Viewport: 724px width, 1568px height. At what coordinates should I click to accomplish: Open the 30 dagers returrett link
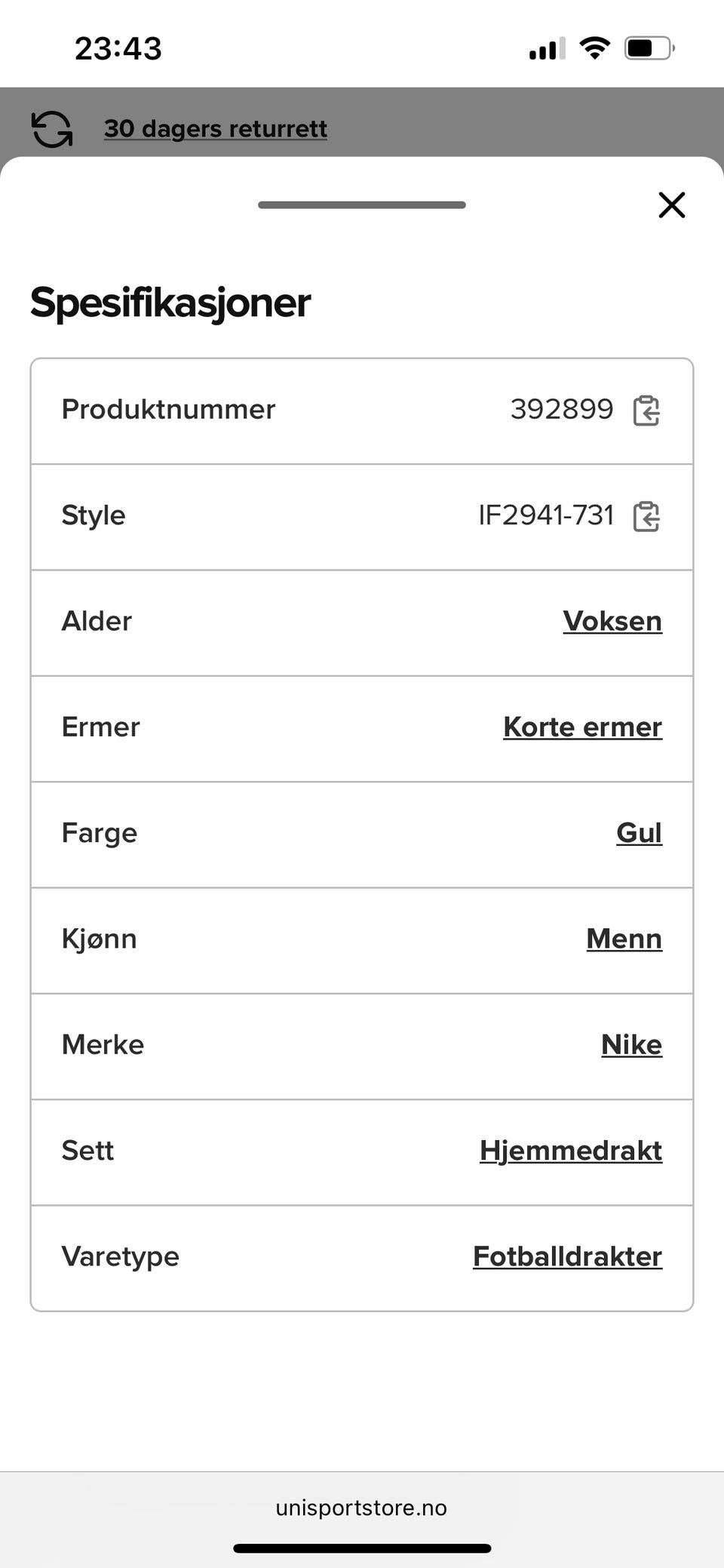(216, 129)
